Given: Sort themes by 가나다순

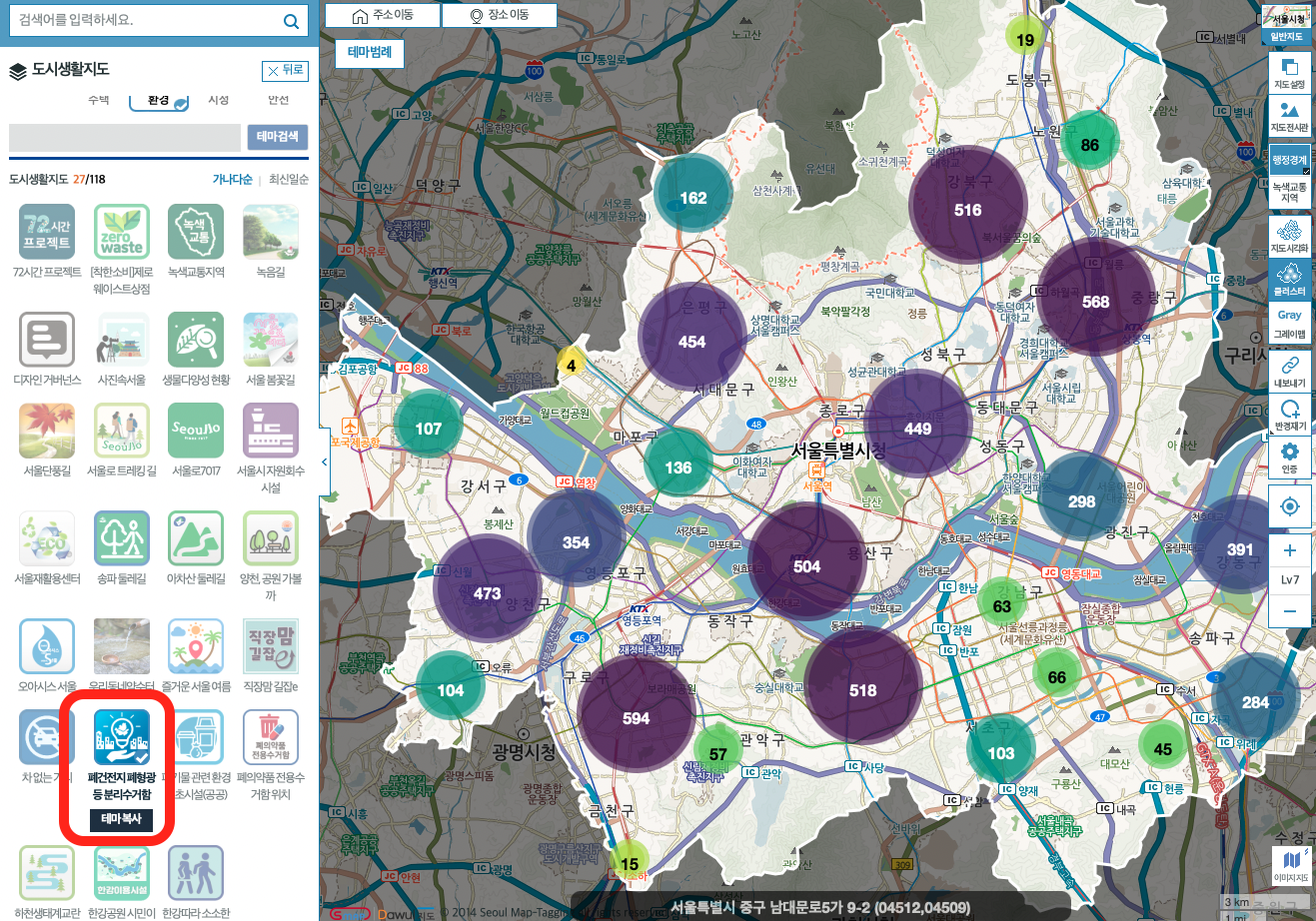Looking at the screenshot, I should tap(232, 180).
